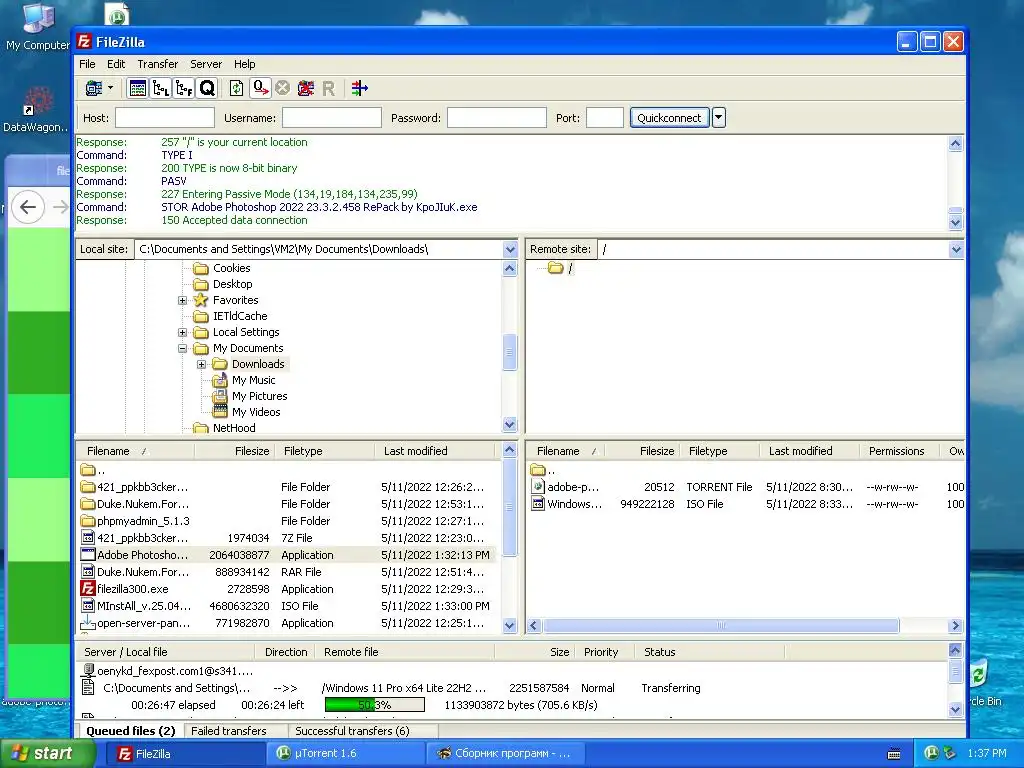Screen dimensions: 1024x768
Task: Focus the Host input field
Action: (x=165, y=118)
